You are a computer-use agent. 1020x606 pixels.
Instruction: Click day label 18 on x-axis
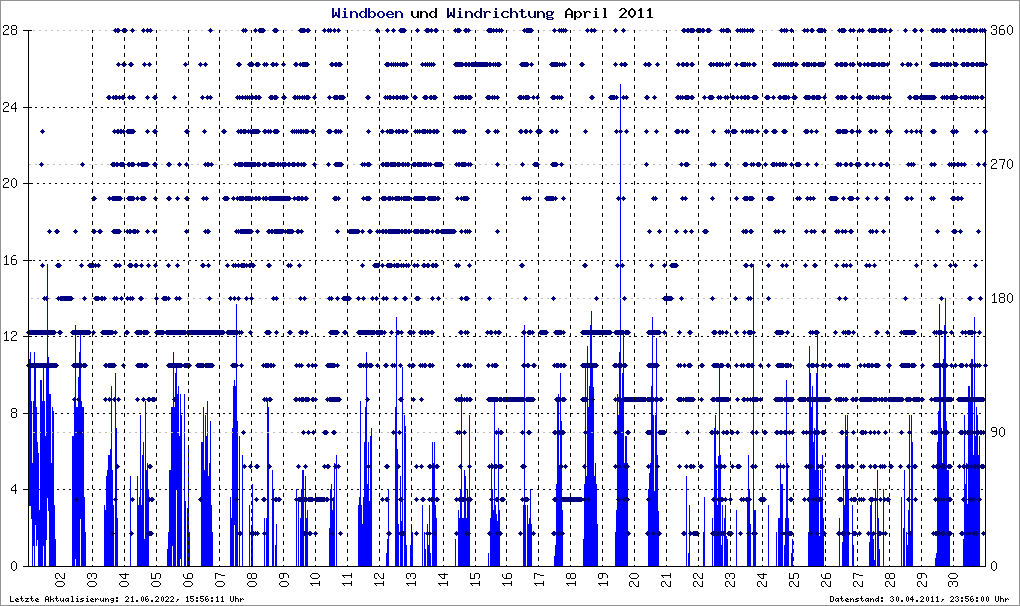coord(570,579)
